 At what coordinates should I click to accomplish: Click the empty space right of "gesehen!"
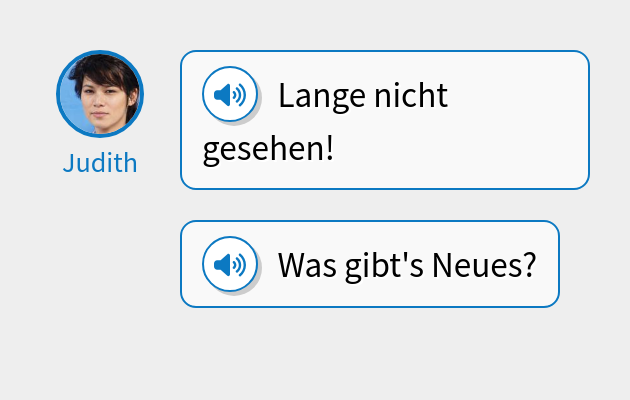pos(460,150)
